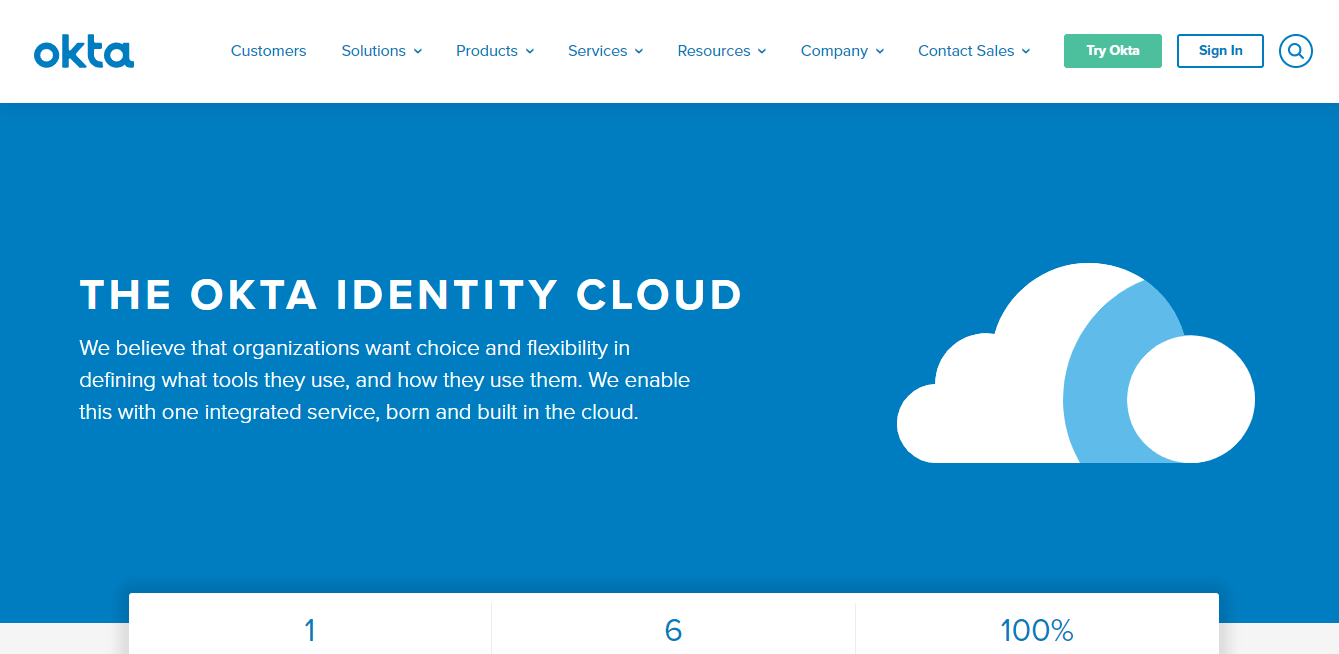Viewport: 1339px width, 654px height.
Task: Click the green Try Okta button
Action: 1113,51
